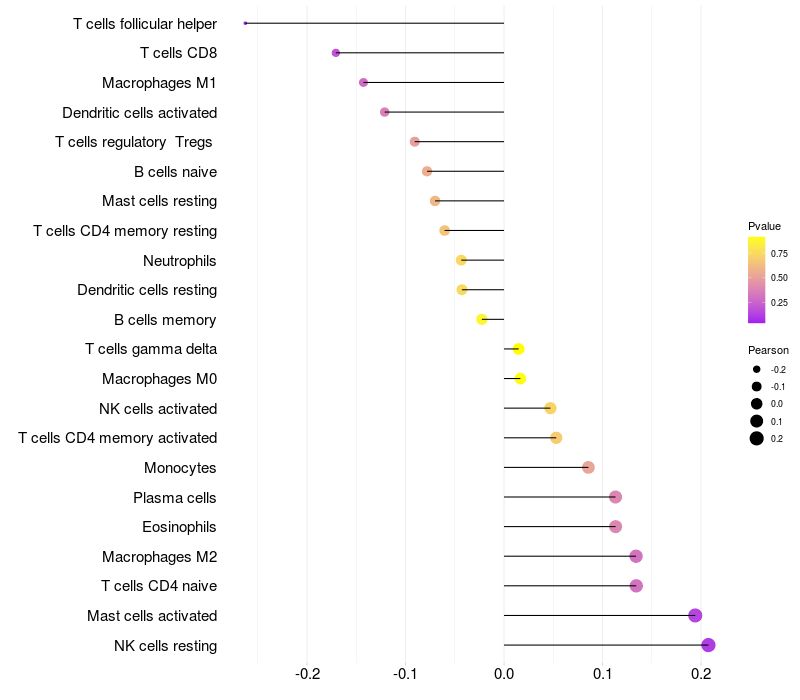Click the -0.2 x-axis tick label
The width and height of the screenshot is (800, 700).
pyautogui.click(x=308, y=674)
